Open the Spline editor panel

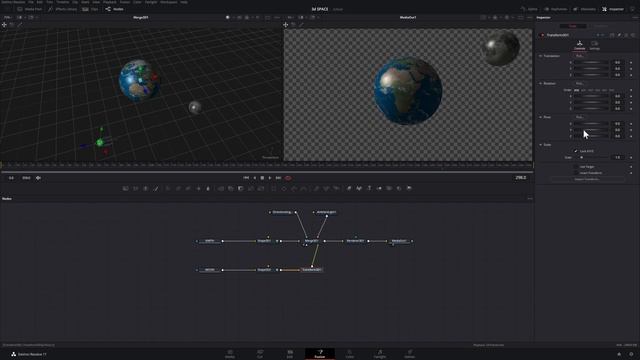pos(529,9)
